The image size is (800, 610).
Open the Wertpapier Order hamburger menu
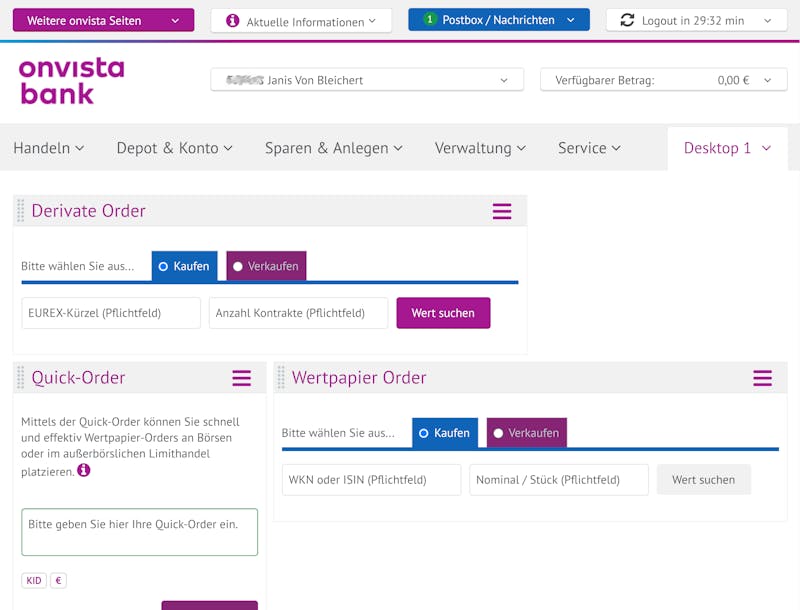point(762,378)
